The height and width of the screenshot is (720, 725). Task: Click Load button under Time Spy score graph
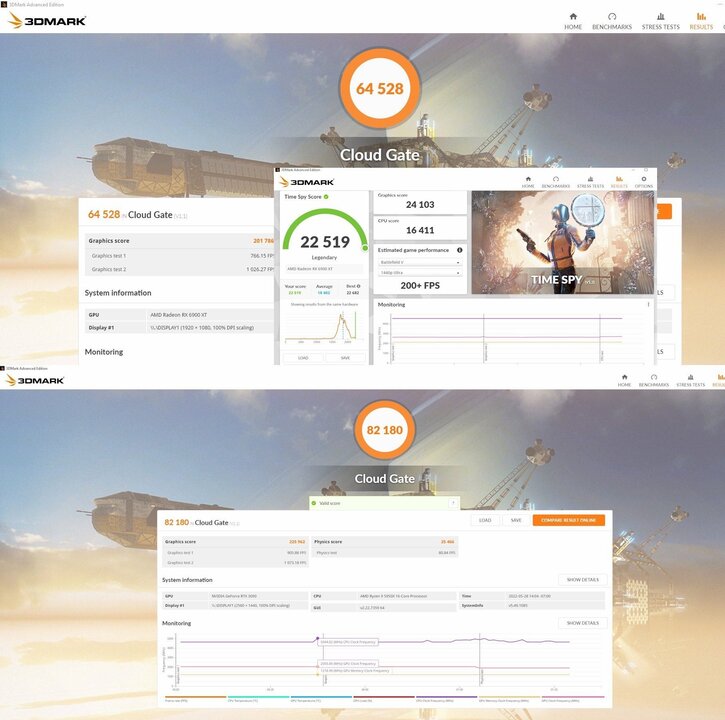(x=303, y=357)
